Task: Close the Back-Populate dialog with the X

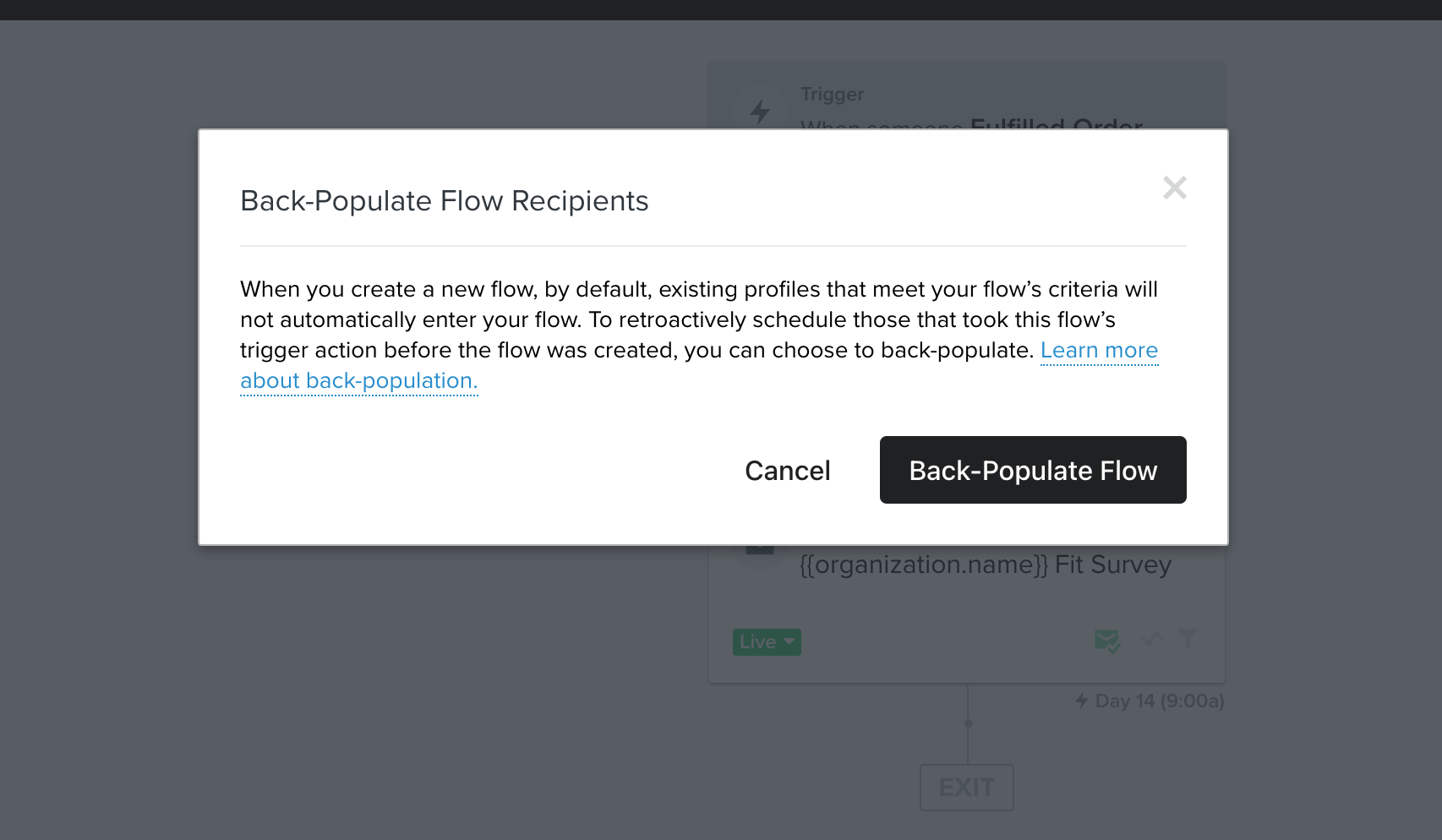Action: click(1175, 188)
